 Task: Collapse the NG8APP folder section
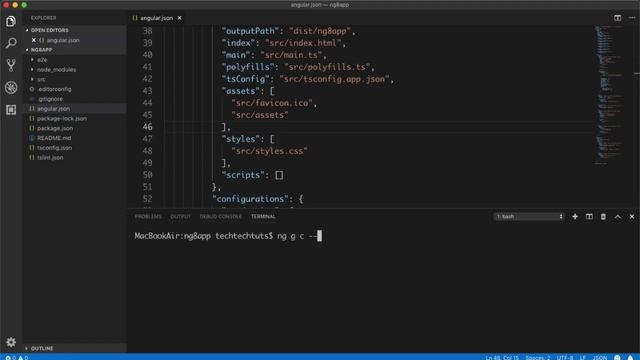(x=41, y=50)
